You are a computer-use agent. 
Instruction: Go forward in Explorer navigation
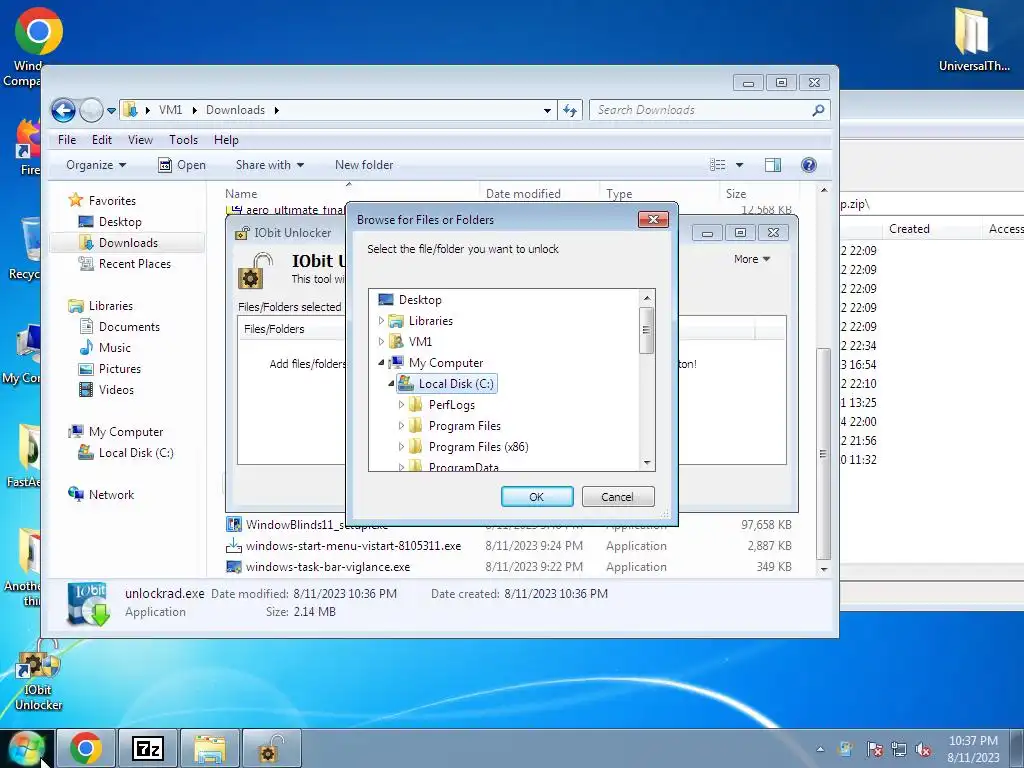[91, 110]
